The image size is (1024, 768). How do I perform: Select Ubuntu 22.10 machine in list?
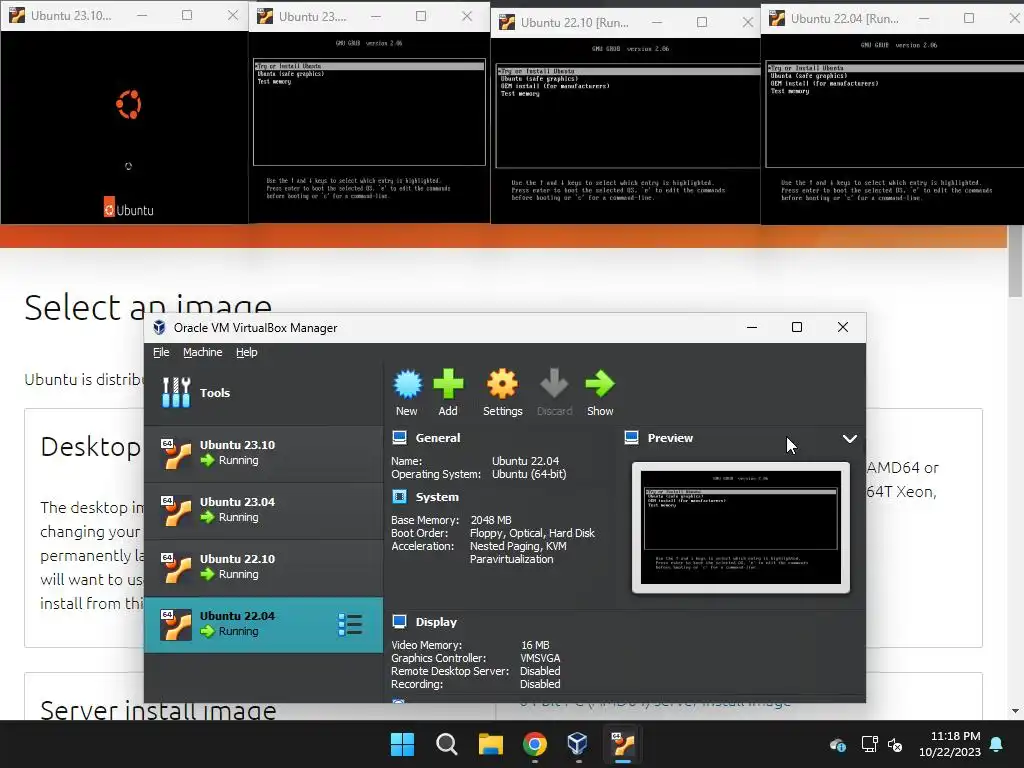pyautogui.click(x=263, y=568)
